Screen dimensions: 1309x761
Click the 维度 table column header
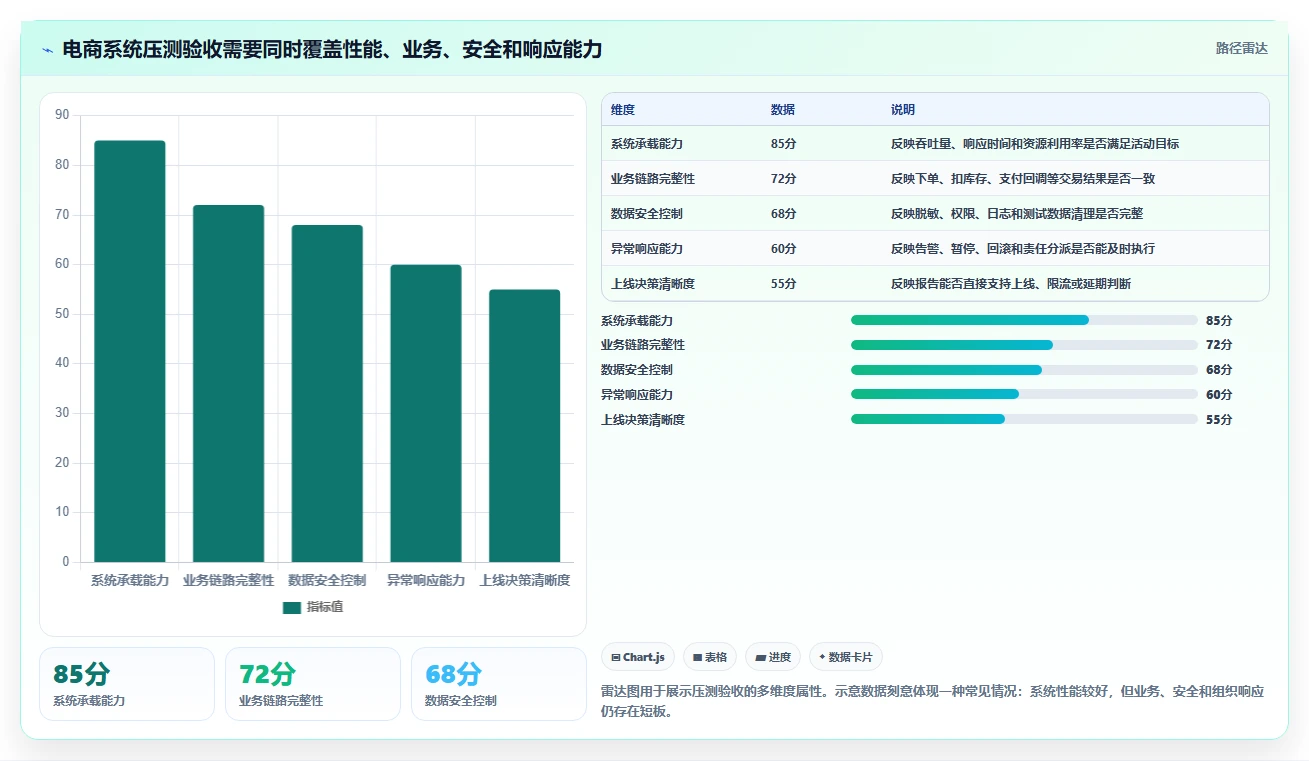point(623,110)
